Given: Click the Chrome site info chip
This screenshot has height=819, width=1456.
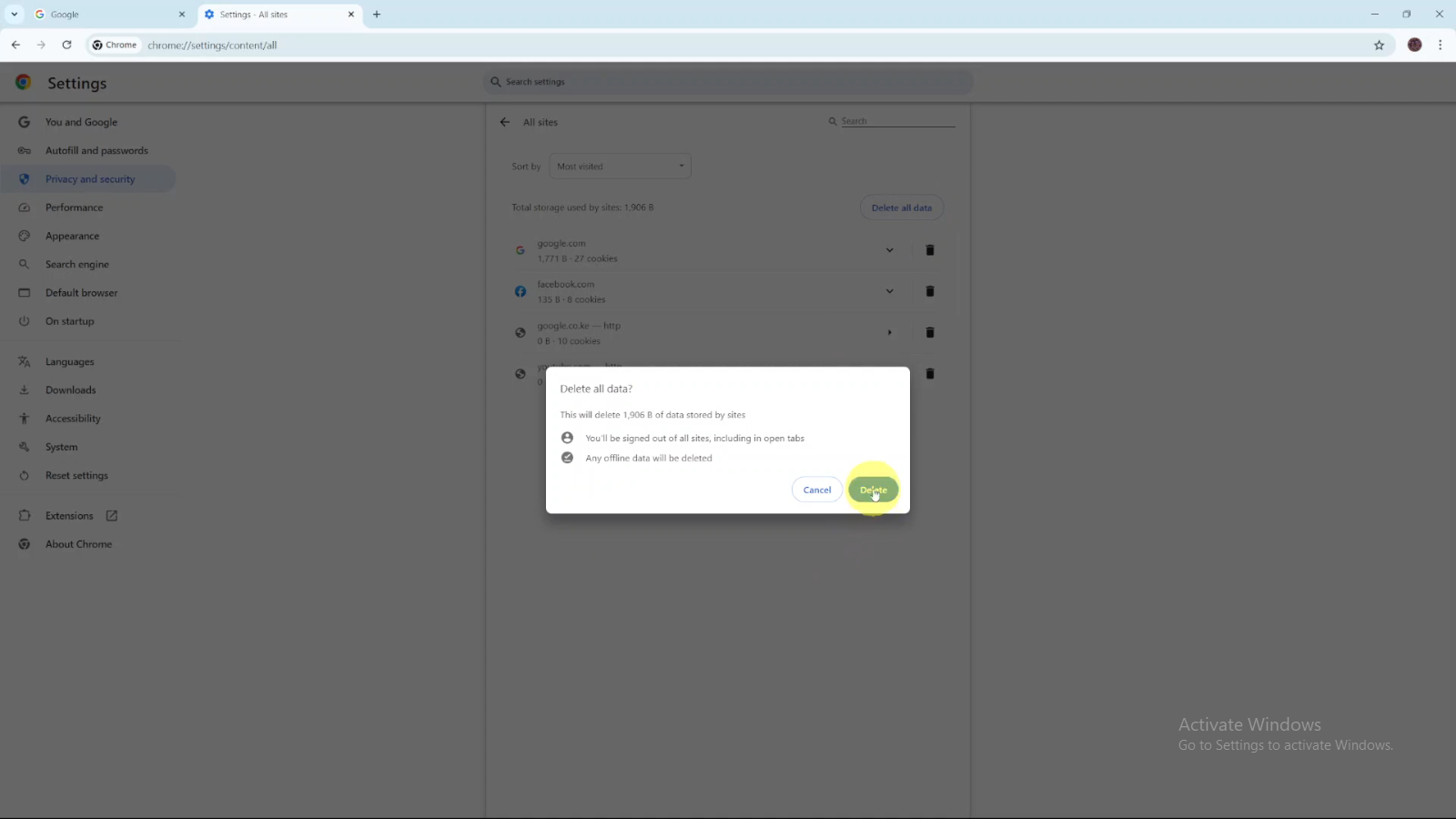Looking at the screenshot, I should coord(115,45).
